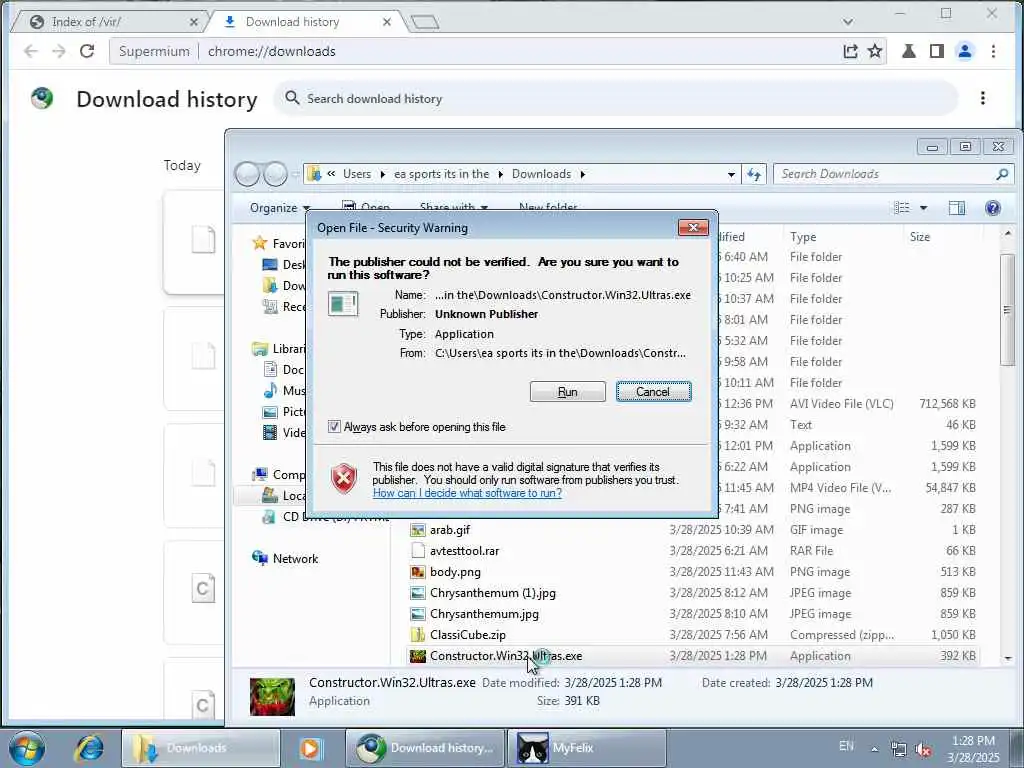
Task: Launch Internet Explorer from taskbar
Action: coord(89,748)
